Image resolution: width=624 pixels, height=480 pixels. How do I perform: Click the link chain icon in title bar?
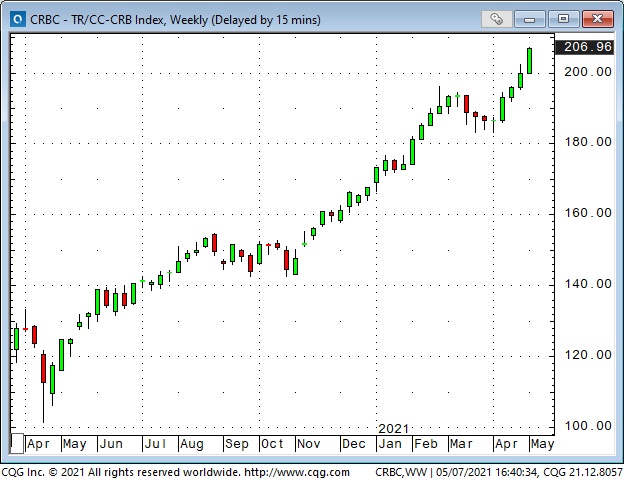496,19
